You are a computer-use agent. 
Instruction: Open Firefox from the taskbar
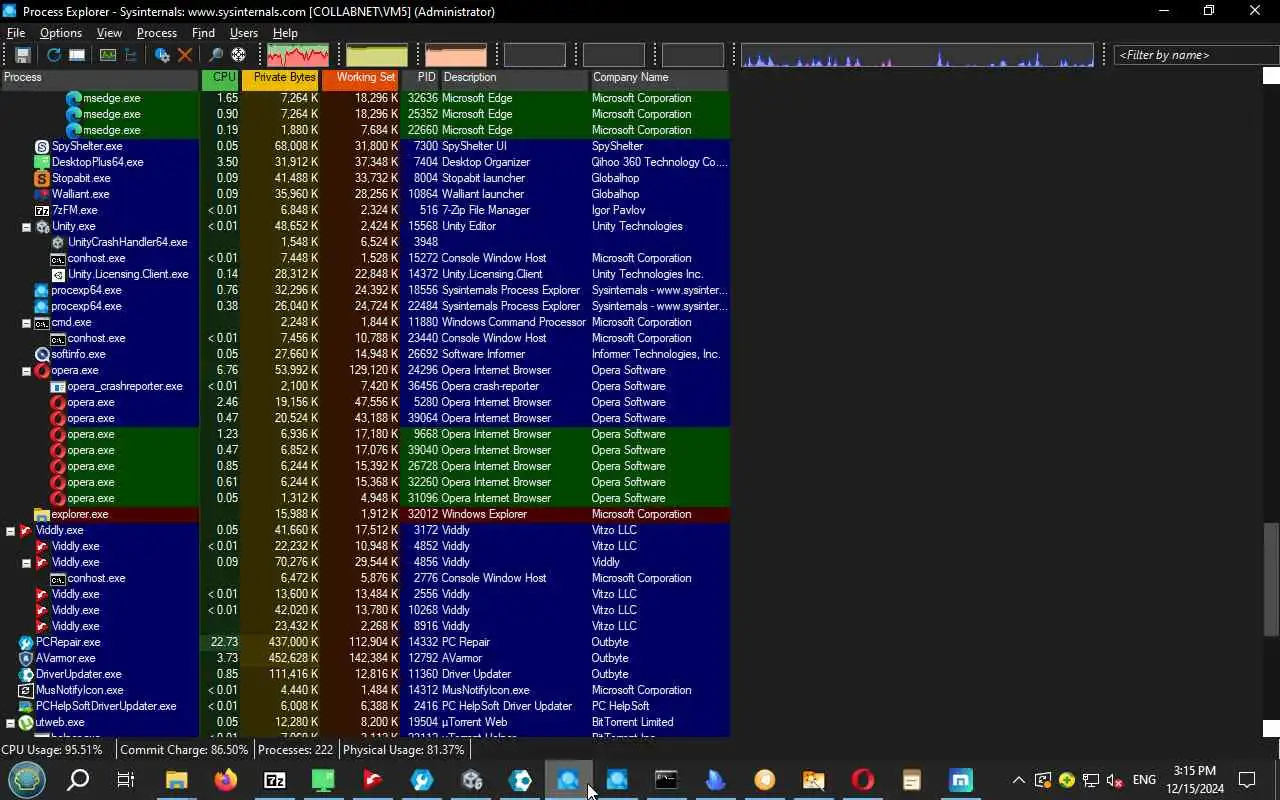point(225,780)
